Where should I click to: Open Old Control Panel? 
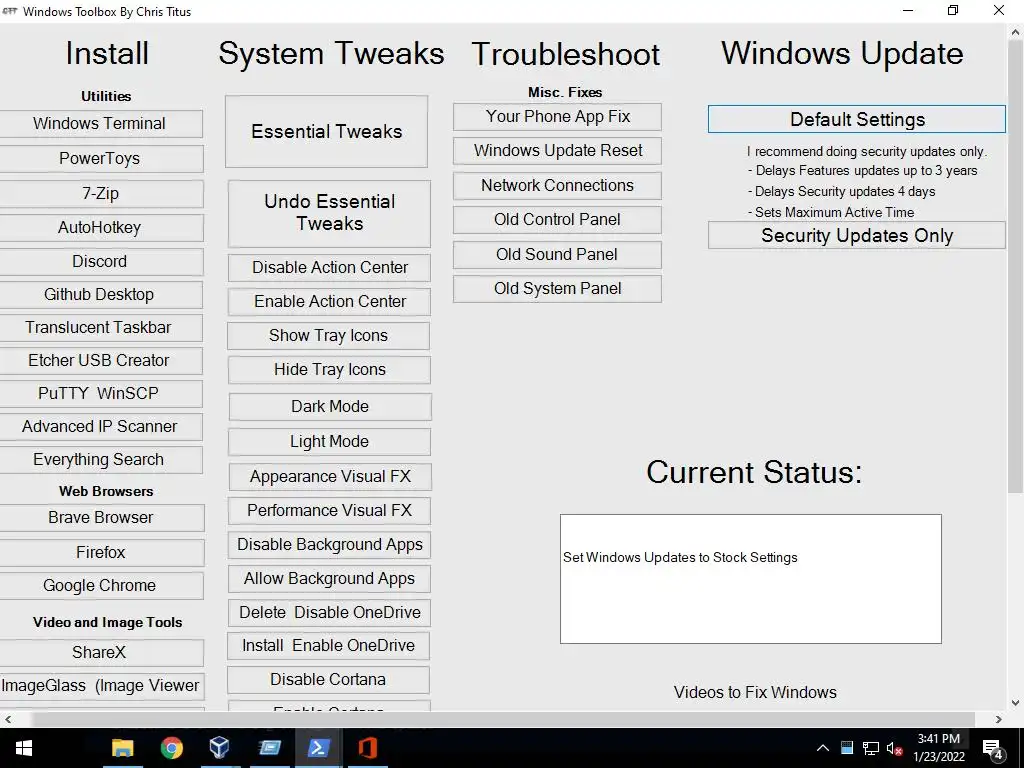coord(557,219)
